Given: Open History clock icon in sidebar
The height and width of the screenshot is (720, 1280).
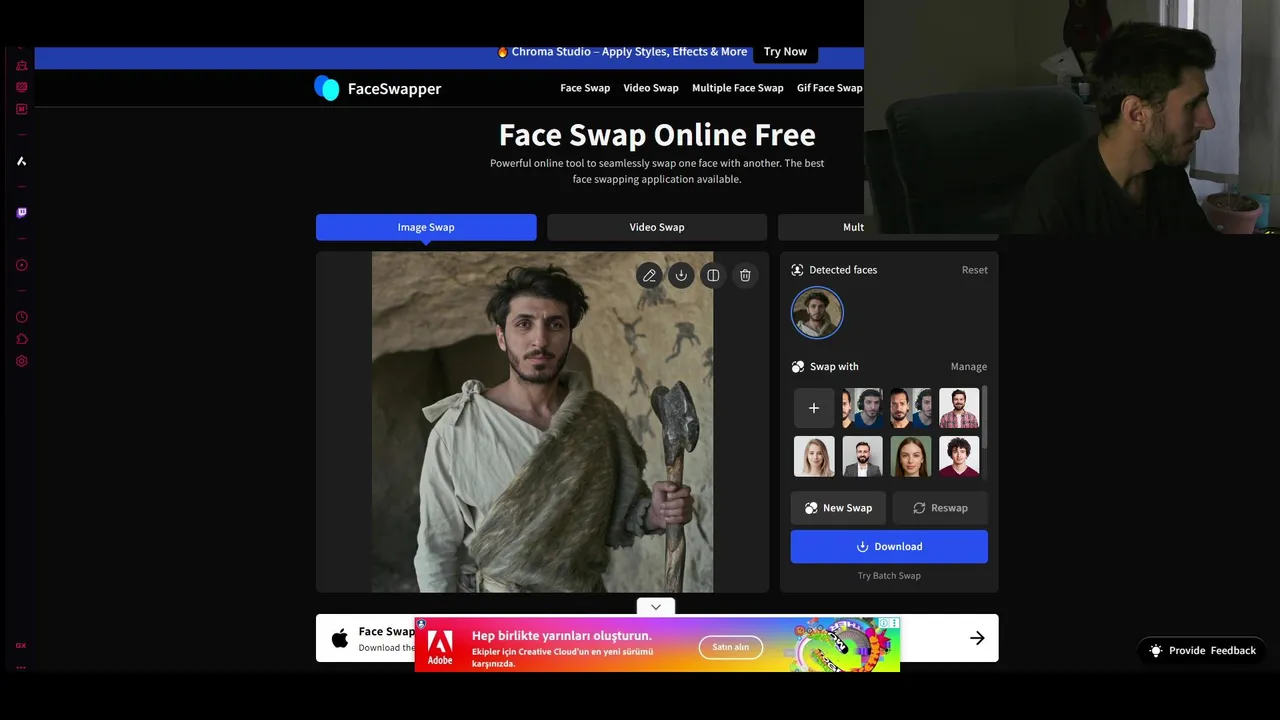Looking at the screenshot, I should point(22,317).
